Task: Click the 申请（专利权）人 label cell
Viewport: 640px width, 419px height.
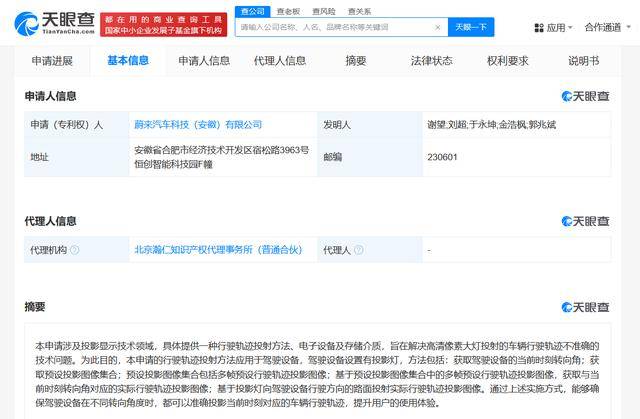Action: coord(76,124)
